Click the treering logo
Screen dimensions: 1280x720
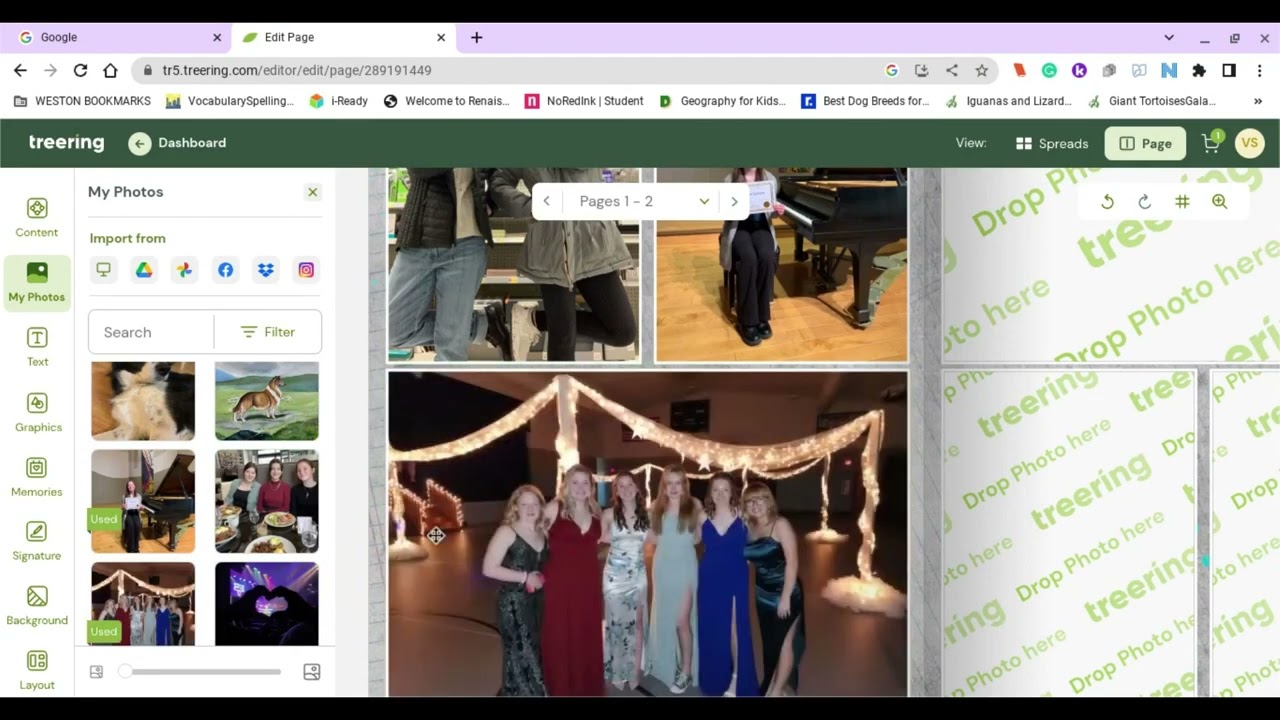[x=66, y=142]
